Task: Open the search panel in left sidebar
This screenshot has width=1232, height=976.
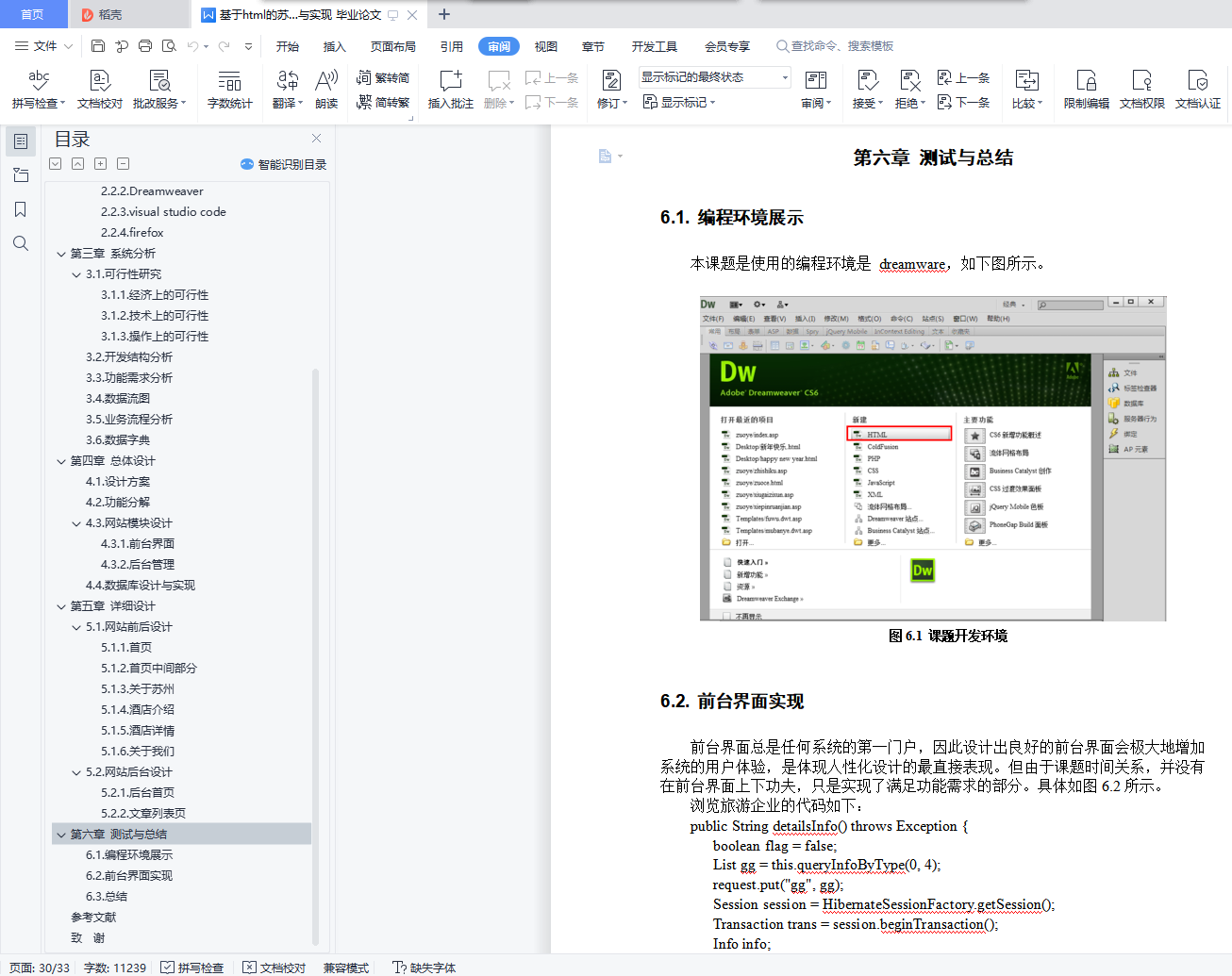Action: click(21, 243)
